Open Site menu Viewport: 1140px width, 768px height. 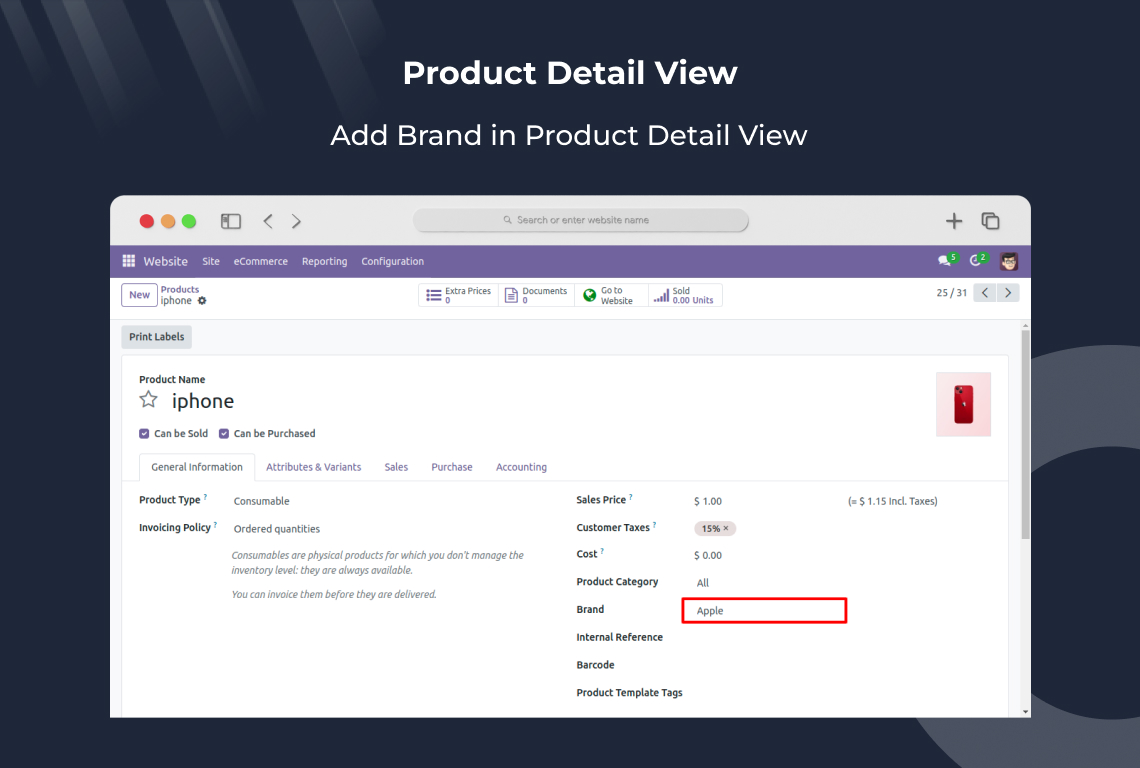[x=211, y=261]
